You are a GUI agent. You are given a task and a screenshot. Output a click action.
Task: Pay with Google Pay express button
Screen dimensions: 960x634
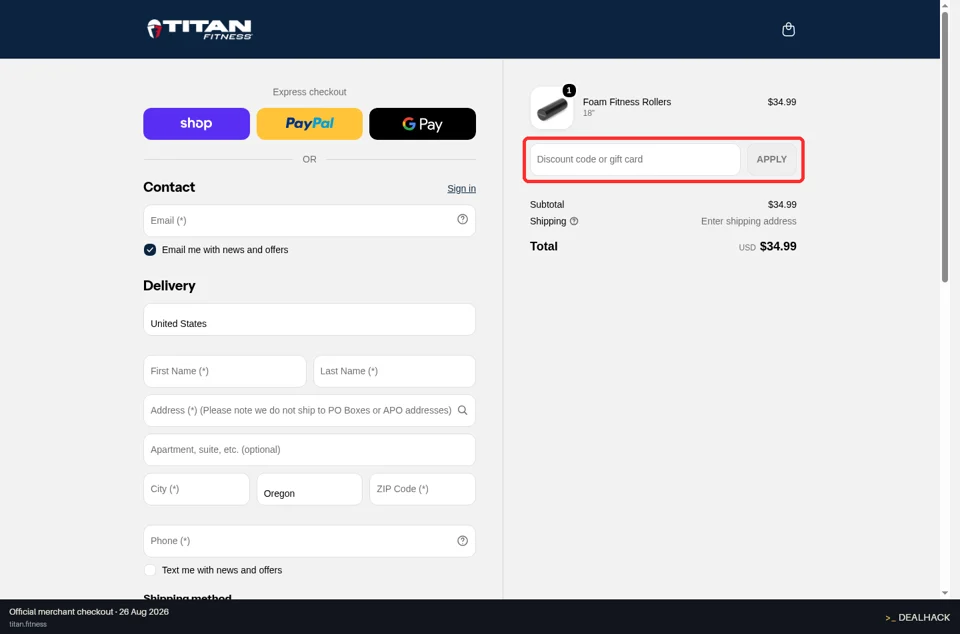click(422, 124)
